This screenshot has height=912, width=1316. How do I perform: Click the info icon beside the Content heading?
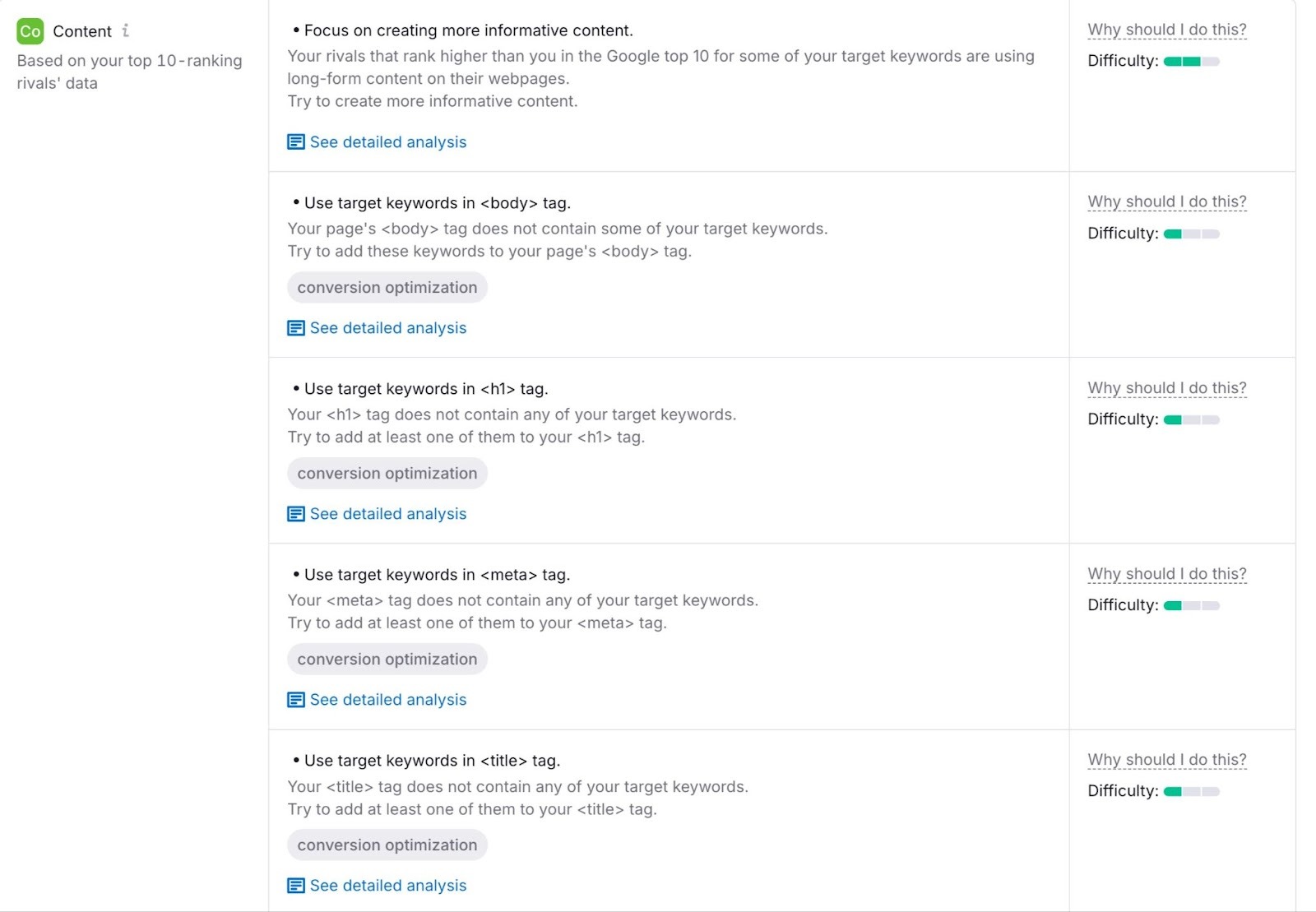[x=126, y=30]
